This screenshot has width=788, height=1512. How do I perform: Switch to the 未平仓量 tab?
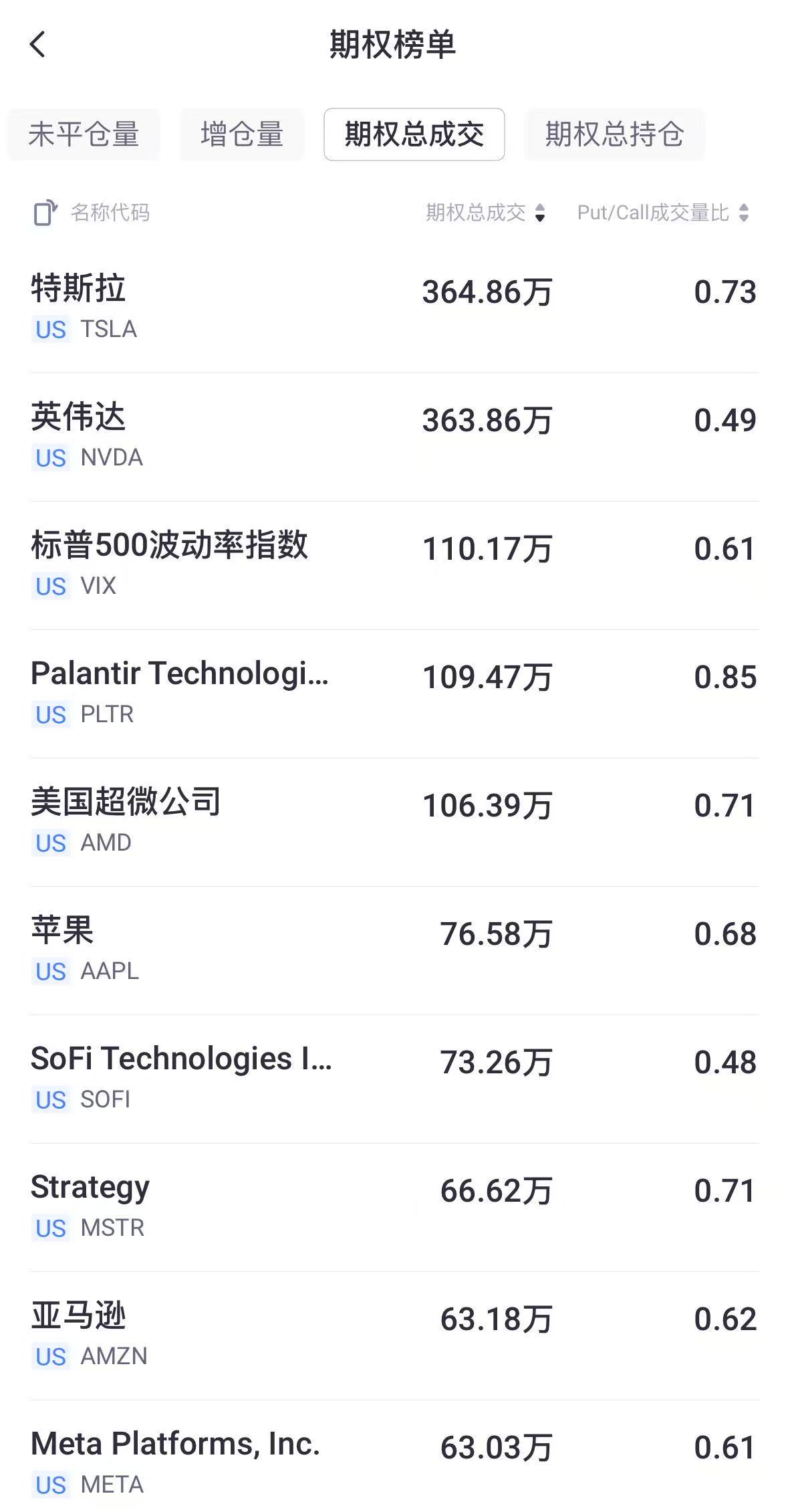(x=84, y=134)
